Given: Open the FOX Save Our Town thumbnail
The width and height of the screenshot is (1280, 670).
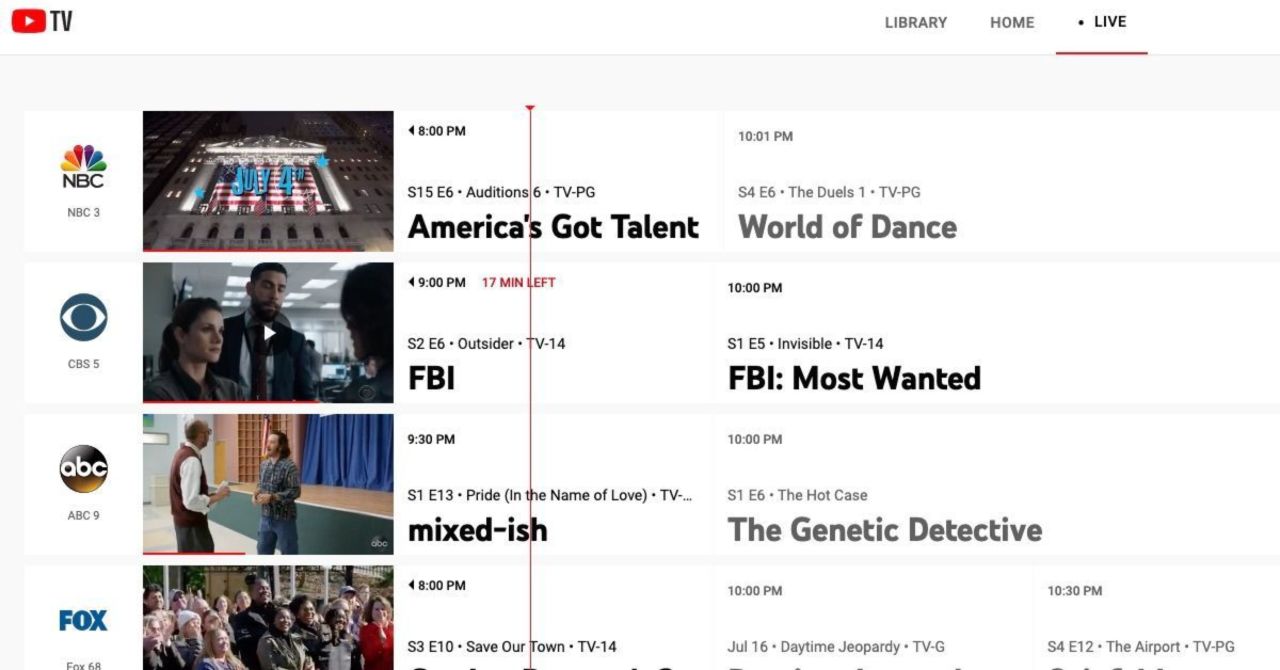Looking at the screenshot, I should point(268,618).
